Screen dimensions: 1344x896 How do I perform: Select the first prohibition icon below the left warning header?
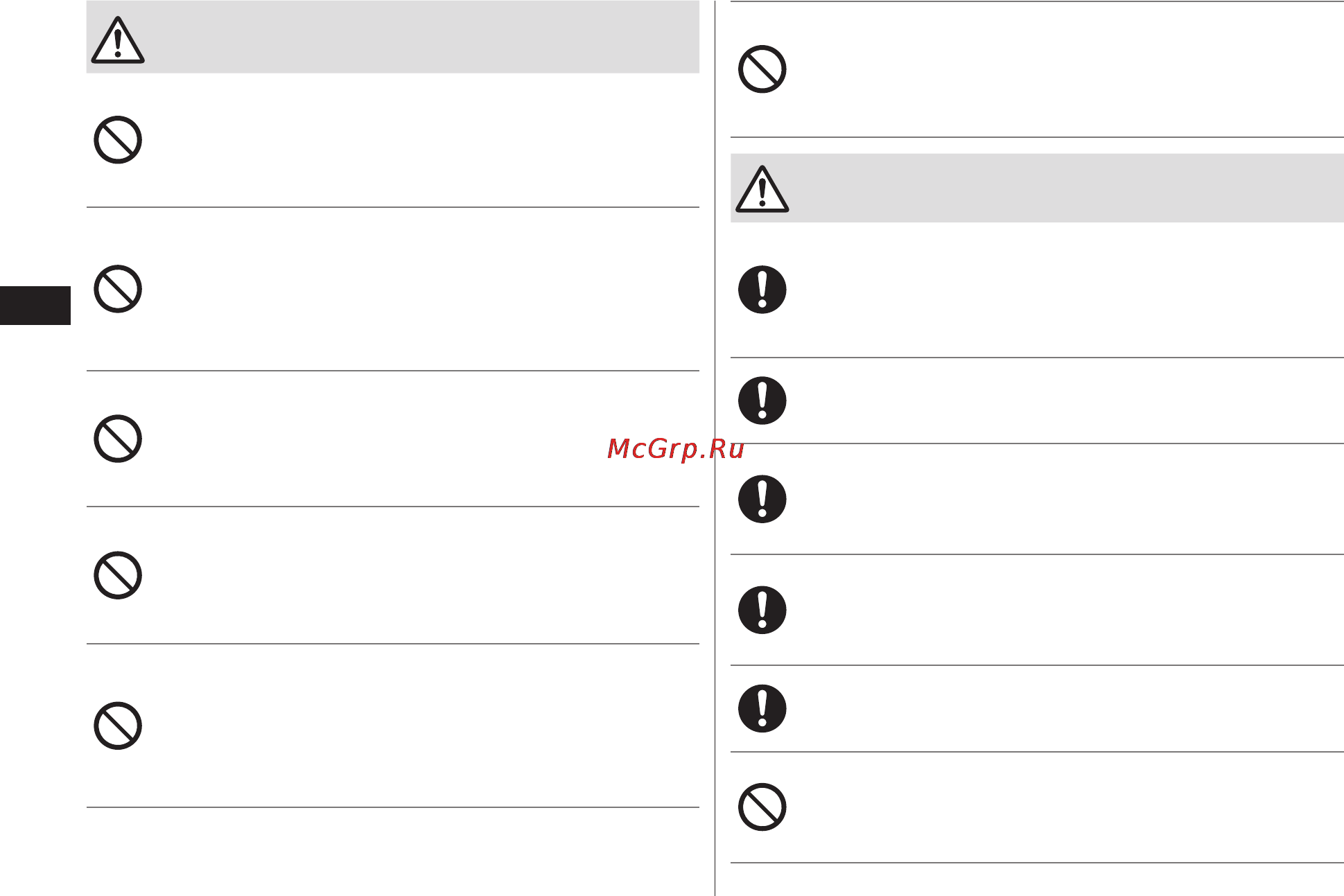click(118, 140)
